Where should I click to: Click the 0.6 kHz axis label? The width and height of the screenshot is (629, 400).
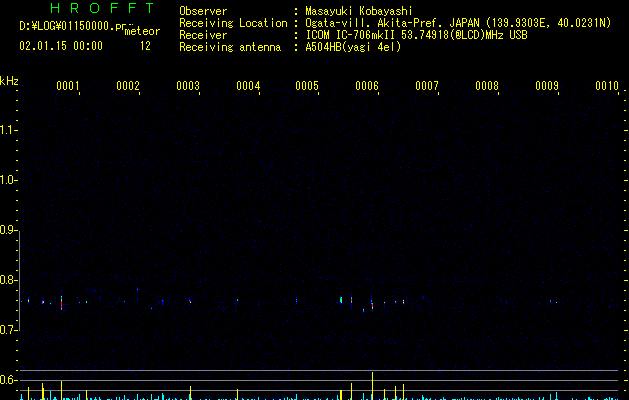7,380
